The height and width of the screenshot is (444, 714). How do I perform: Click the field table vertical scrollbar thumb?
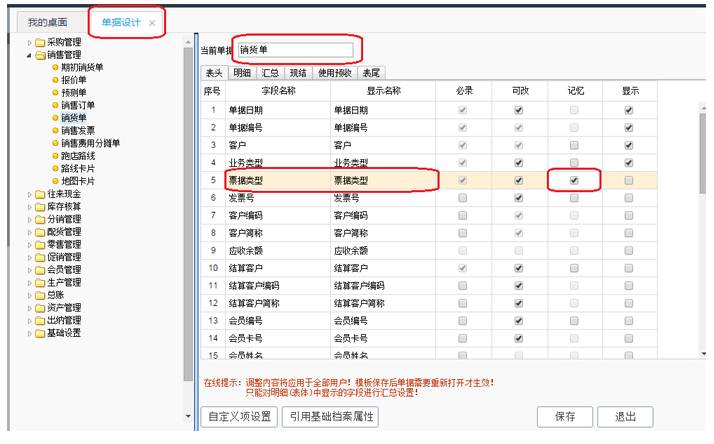click(704, 152)
